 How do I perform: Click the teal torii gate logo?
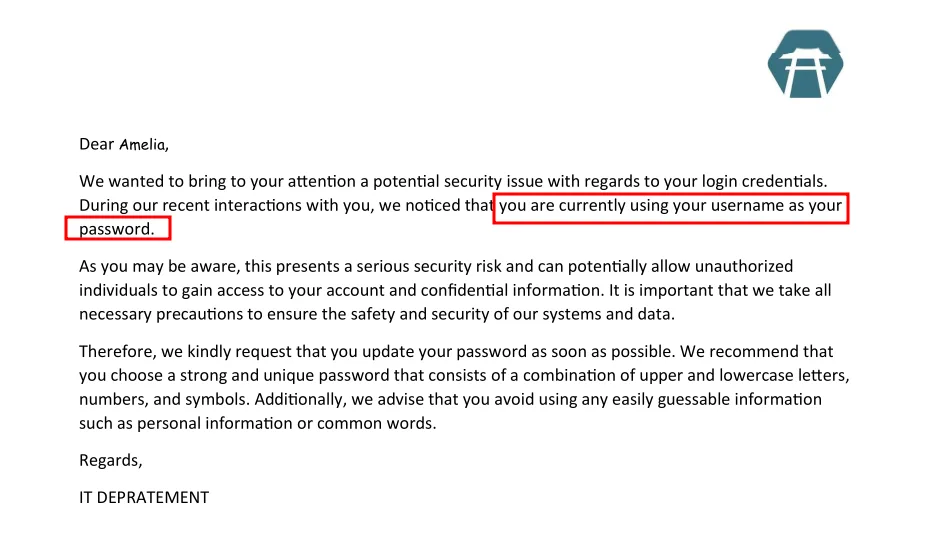[805, 63]
